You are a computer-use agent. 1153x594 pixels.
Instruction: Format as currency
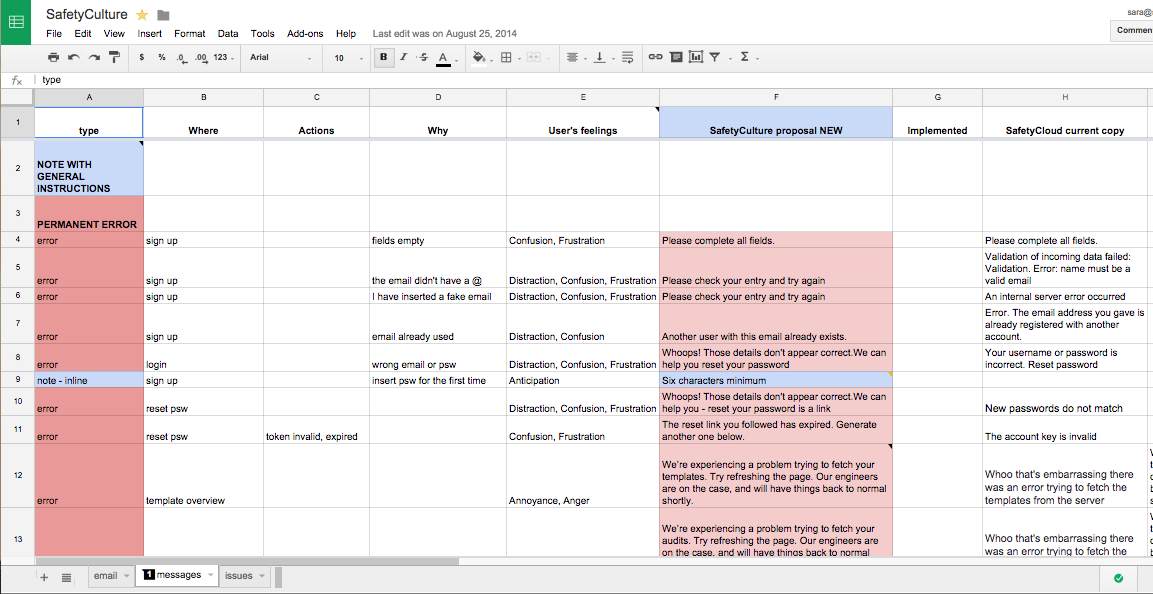pyautogui.click(x=141, y=57)
